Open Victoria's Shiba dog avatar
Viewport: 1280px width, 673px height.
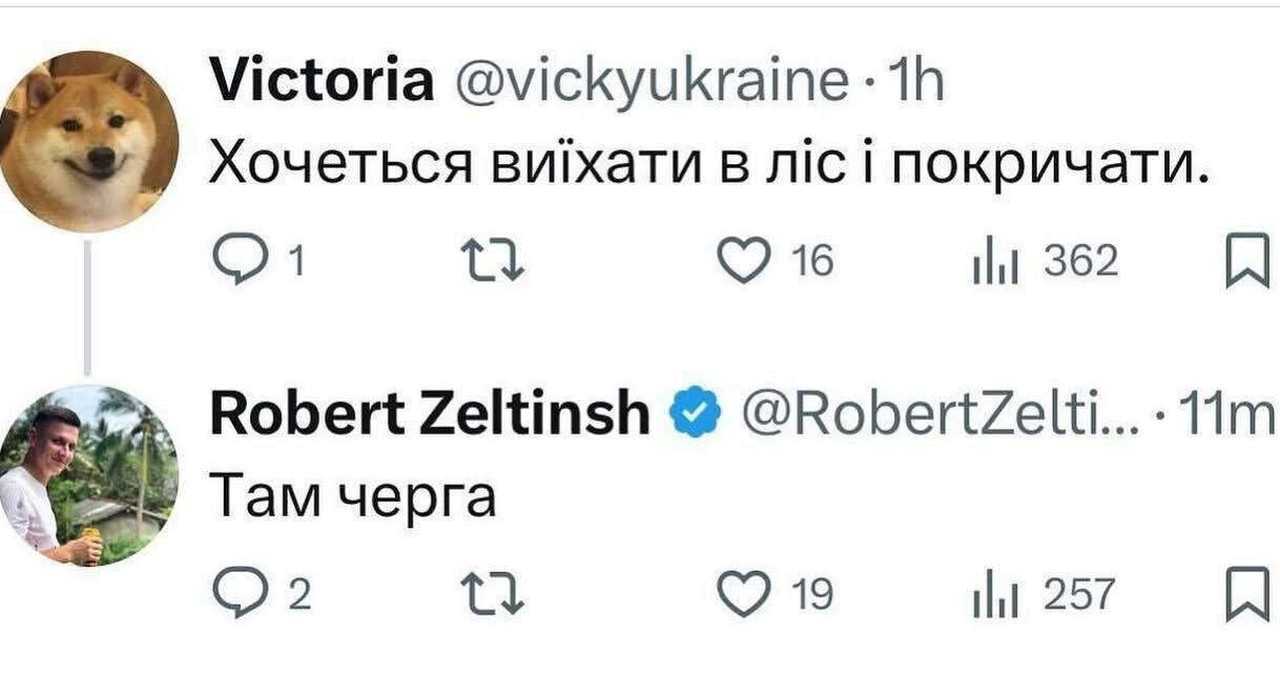89,140
